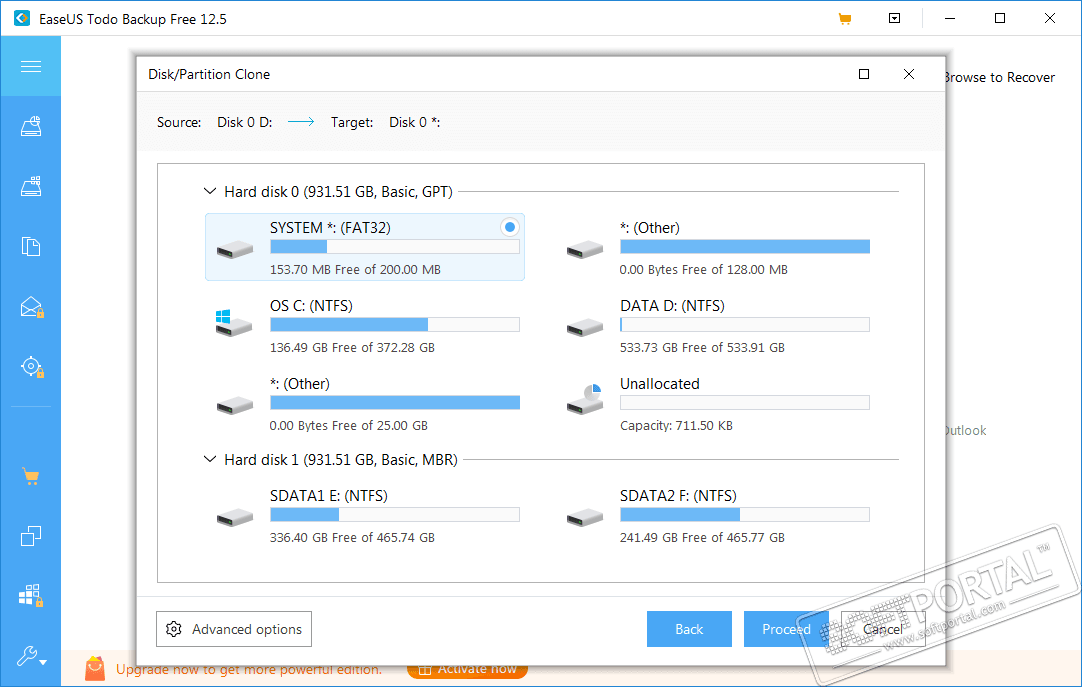Click '0.00 Bytes Free of 128.00 MB' text
This screenshot has width=1082, height=687.
[x=703, y=270]
